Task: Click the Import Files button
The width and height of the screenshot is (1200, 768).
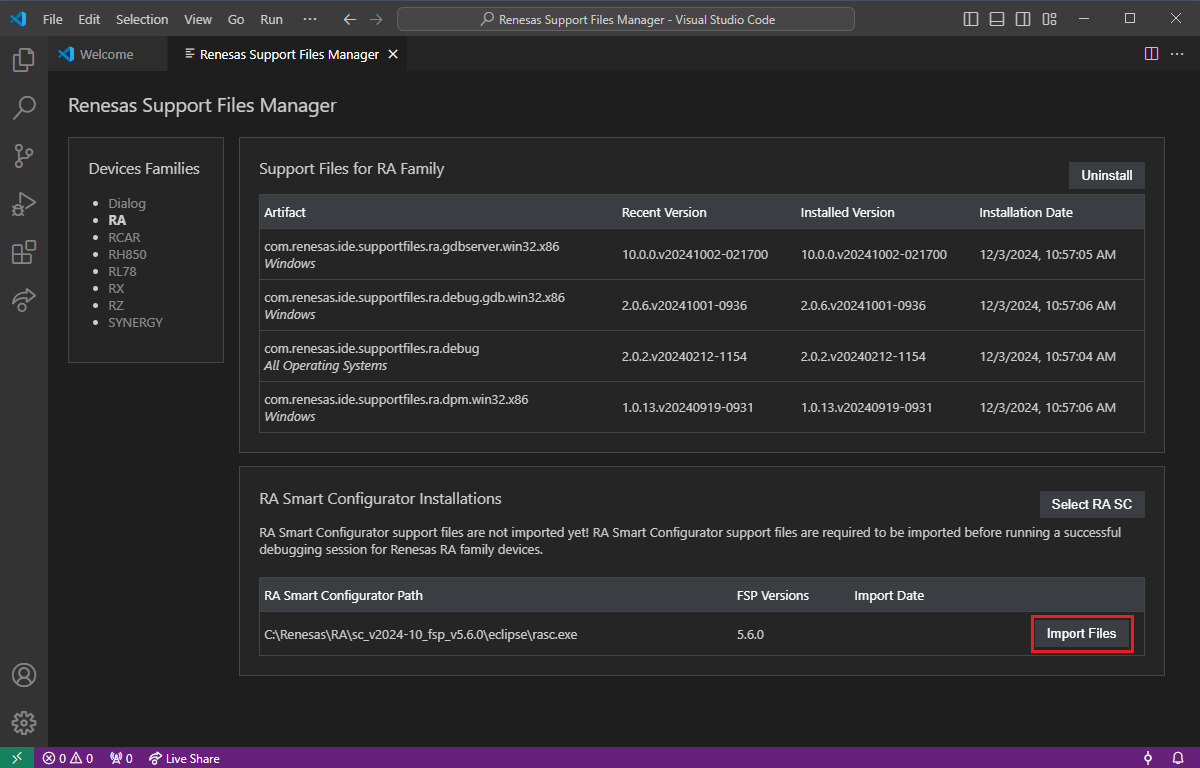Action: [1082, 634]
